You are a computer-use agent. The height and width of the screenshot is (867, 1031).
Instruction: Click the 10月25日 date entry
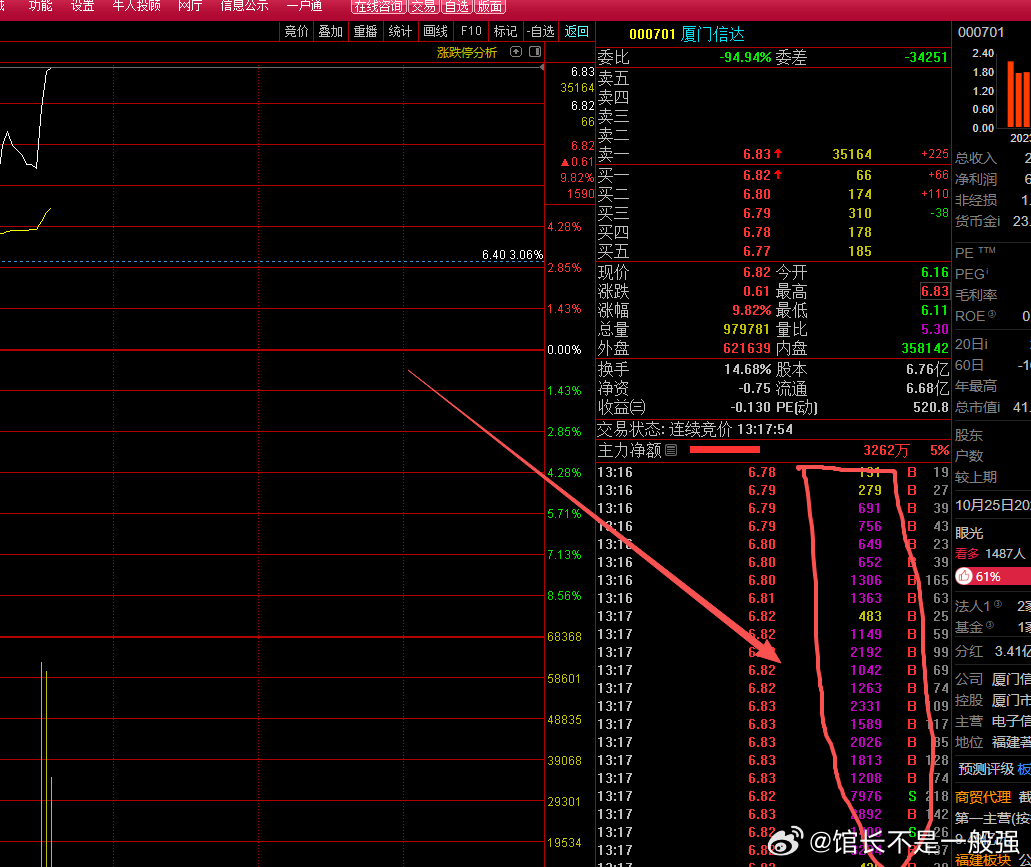click(993, 505)
